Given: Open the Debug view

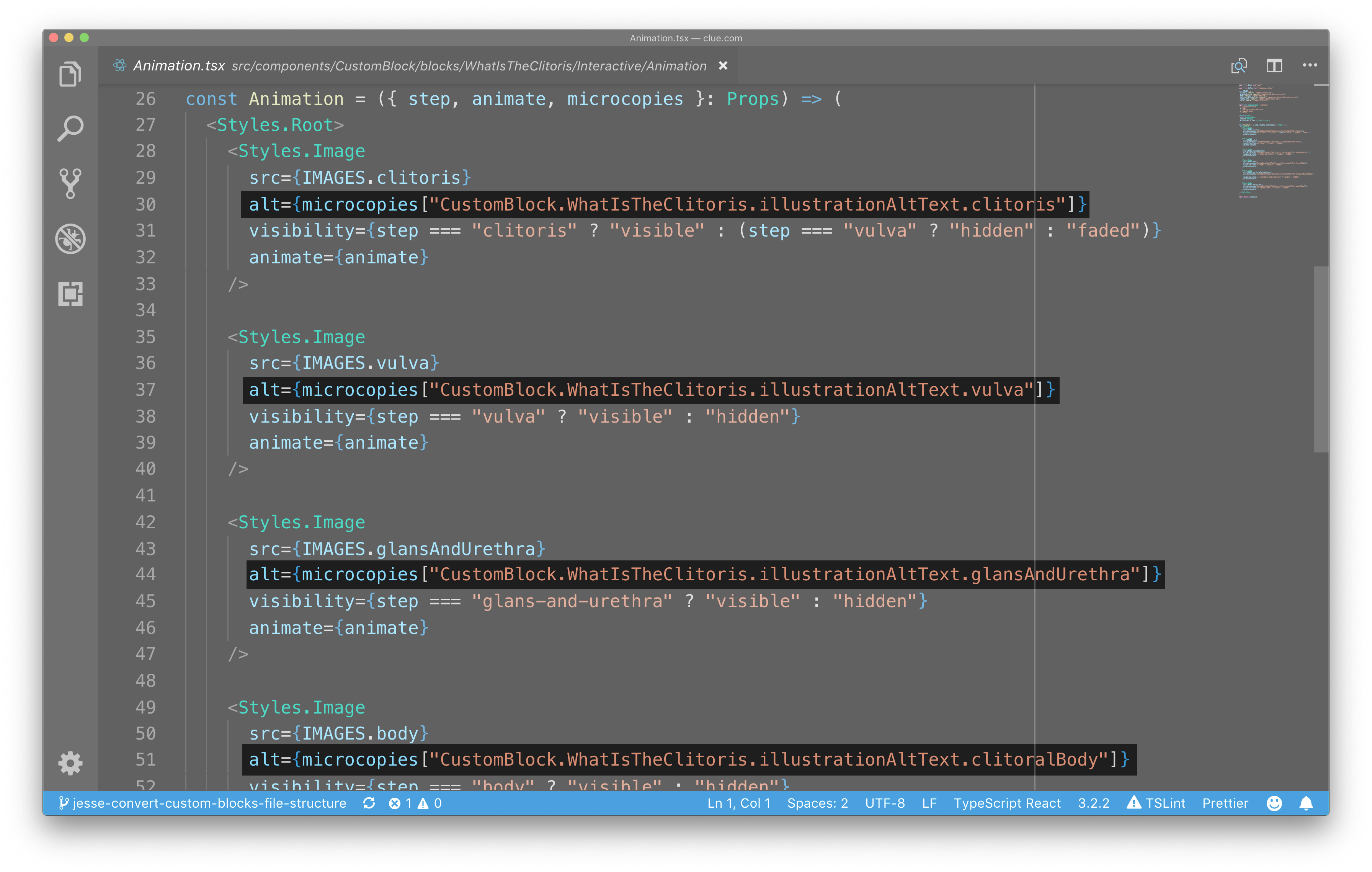Looking at the screenshot, I should [70, 238].
